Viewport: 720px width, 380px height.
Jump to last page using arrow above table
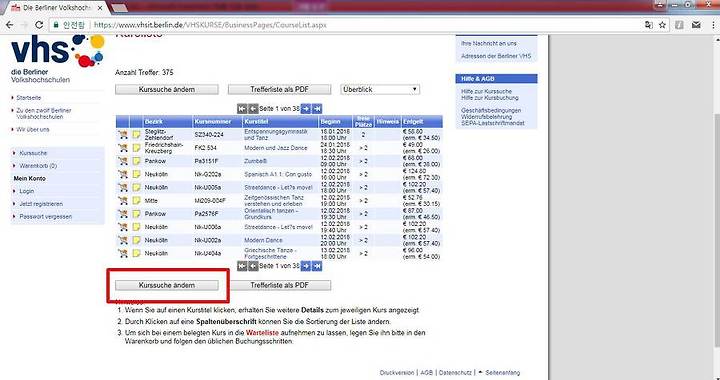[x=317, y=109]
